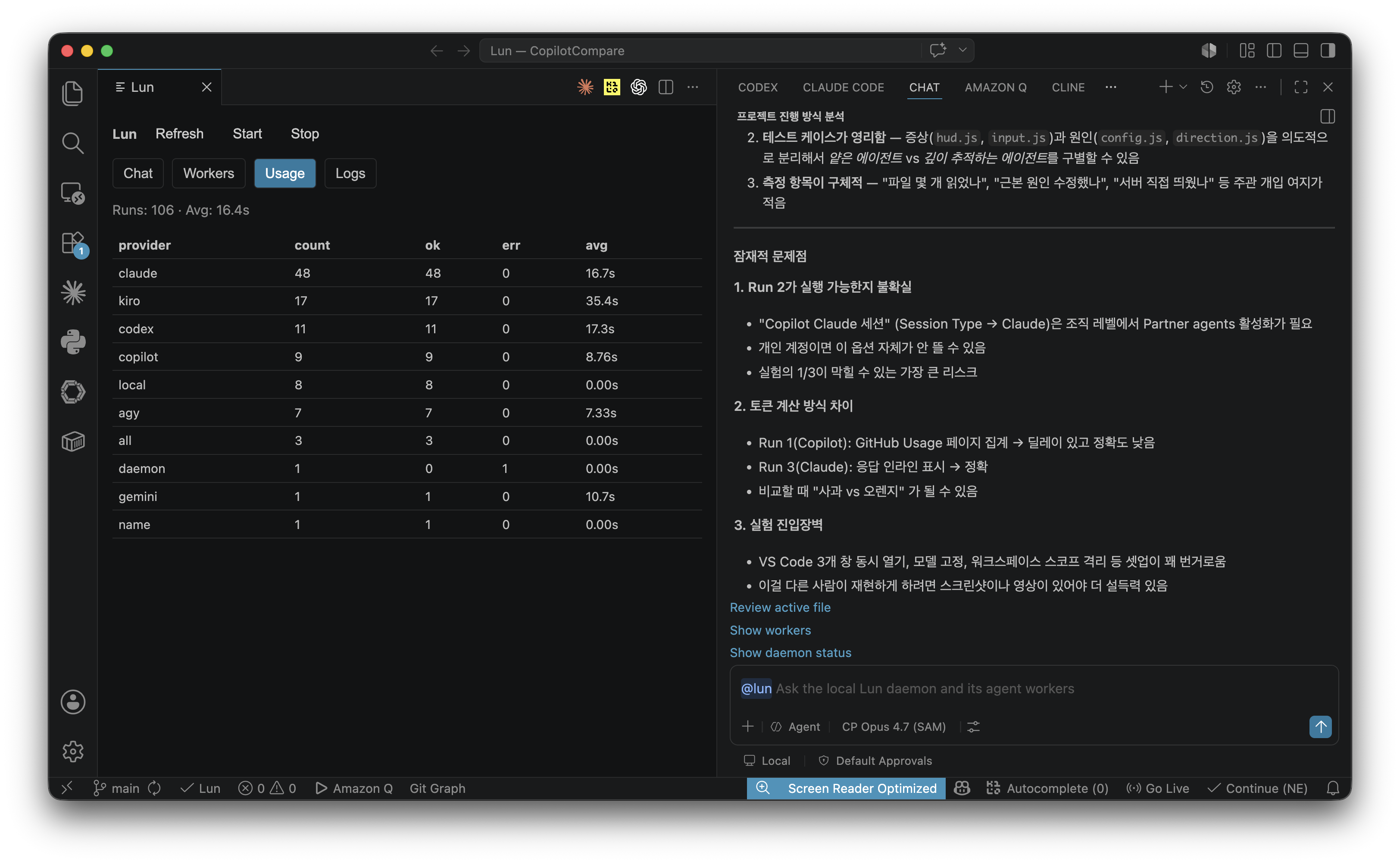1400x864 pixels.
Task: Send the chat message with arrow button
Action: 1320,727
